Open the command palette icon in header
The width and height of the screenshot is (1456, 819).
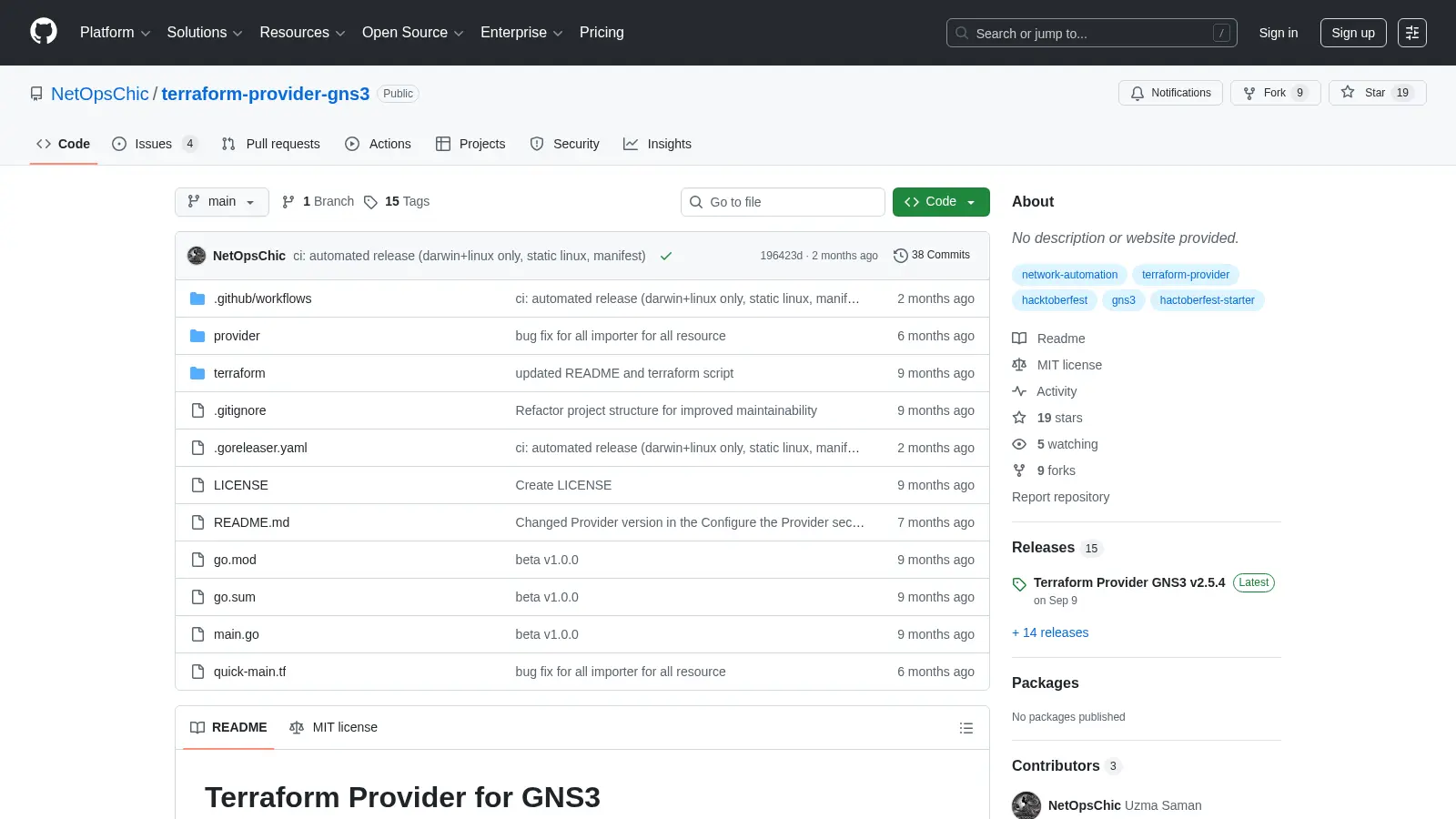pyautogui.click(x=1412, y=33)
